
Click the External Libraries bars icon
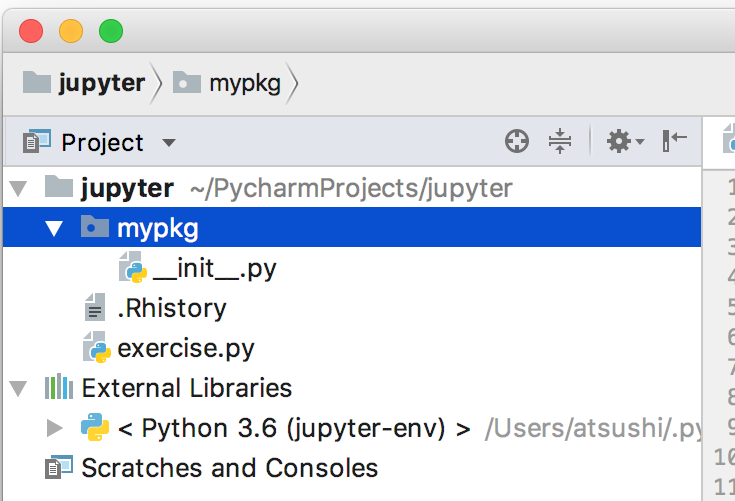58,388
